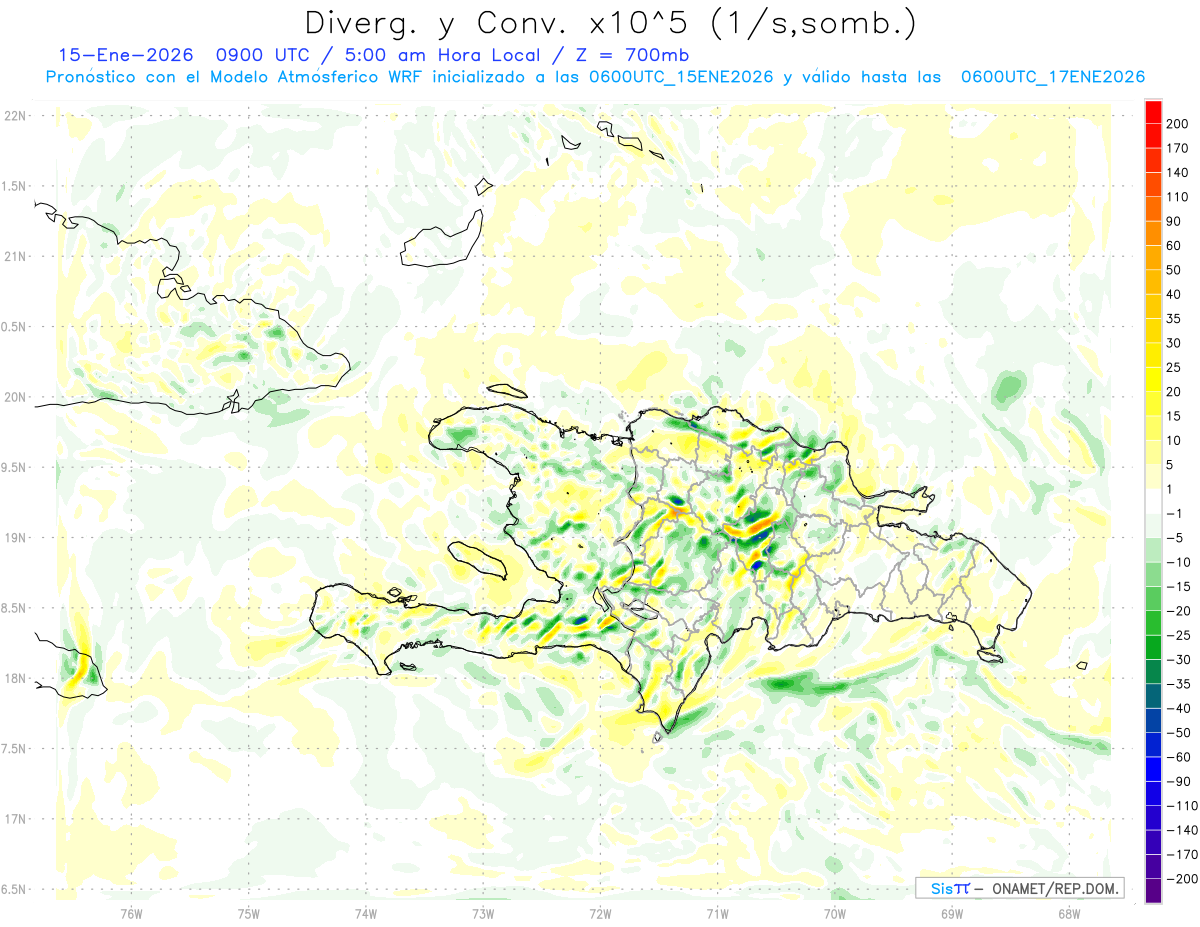The height and width of the screenshot is (927, 1200).
Task: Click the '200' value on the color scale
Action: [1178, 123]
